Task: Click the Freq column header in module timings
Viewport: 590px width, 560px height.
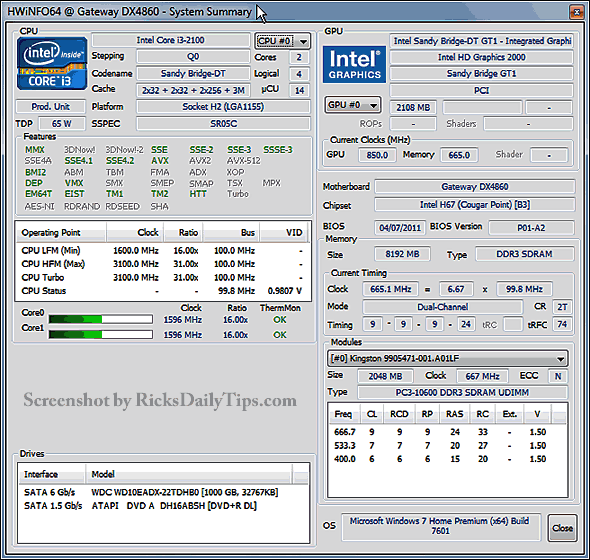Action: click(x=343, y=414)
